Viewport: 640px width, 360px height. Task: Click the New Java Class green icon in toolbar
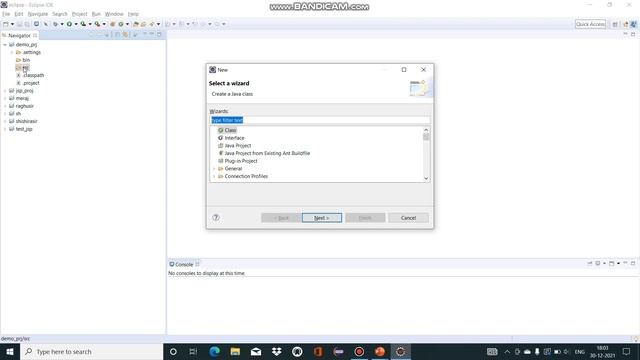[x=121, y=24]
